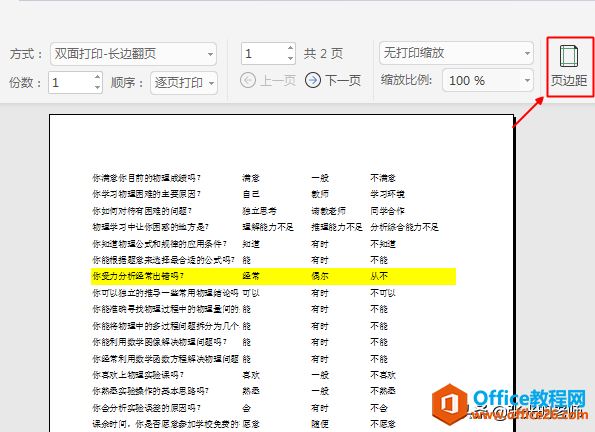Click cell 偶尔 in the highlighted row

320,276
